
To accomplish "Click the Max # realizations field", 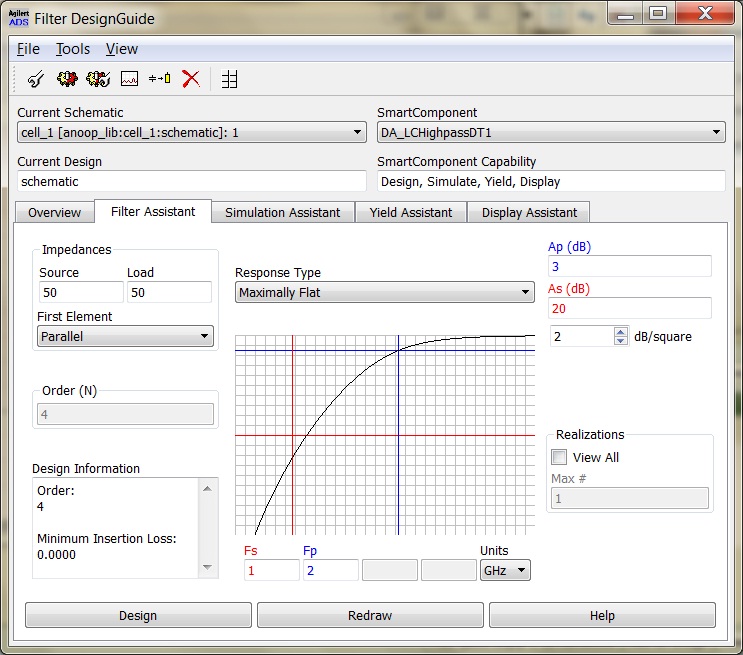I will [x=630, y=499].
